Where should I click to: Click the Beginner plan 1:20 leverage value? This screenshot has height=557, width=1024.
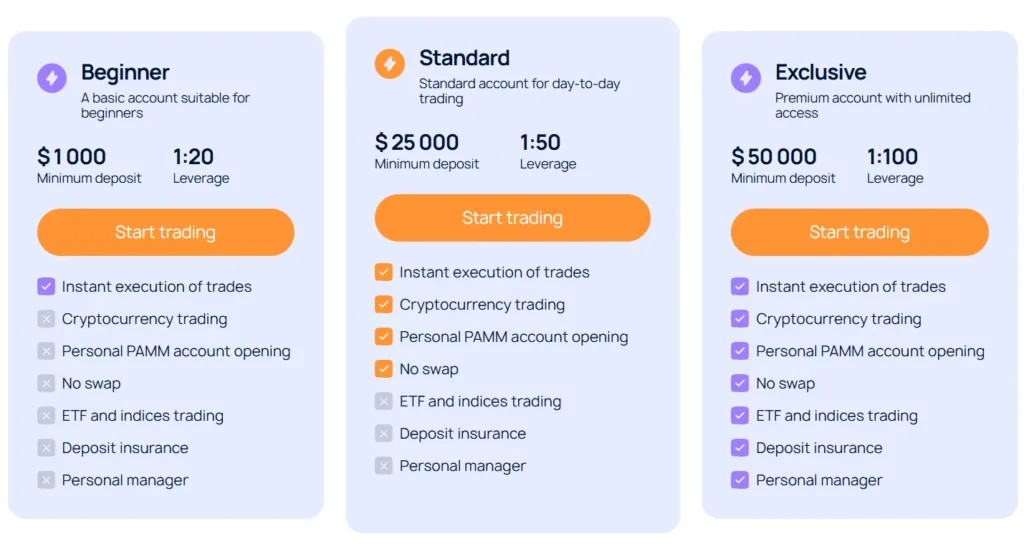pos(193,156)
